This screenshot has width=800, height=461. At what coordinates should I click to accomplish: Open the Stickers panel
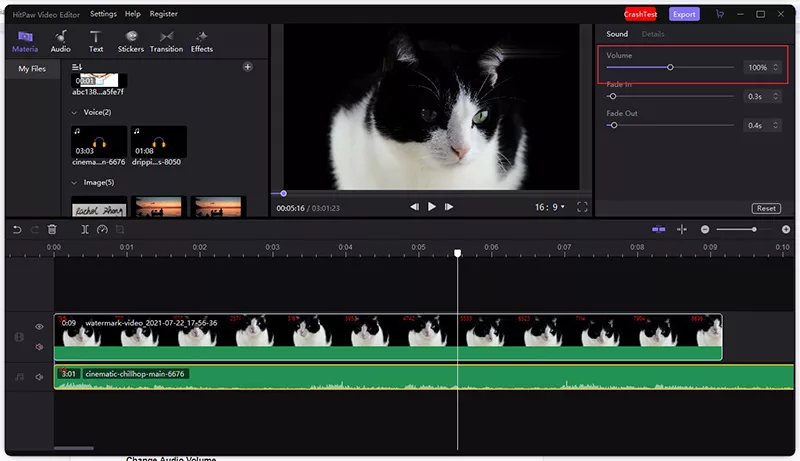pyautogui.click(x=130, y=41)
